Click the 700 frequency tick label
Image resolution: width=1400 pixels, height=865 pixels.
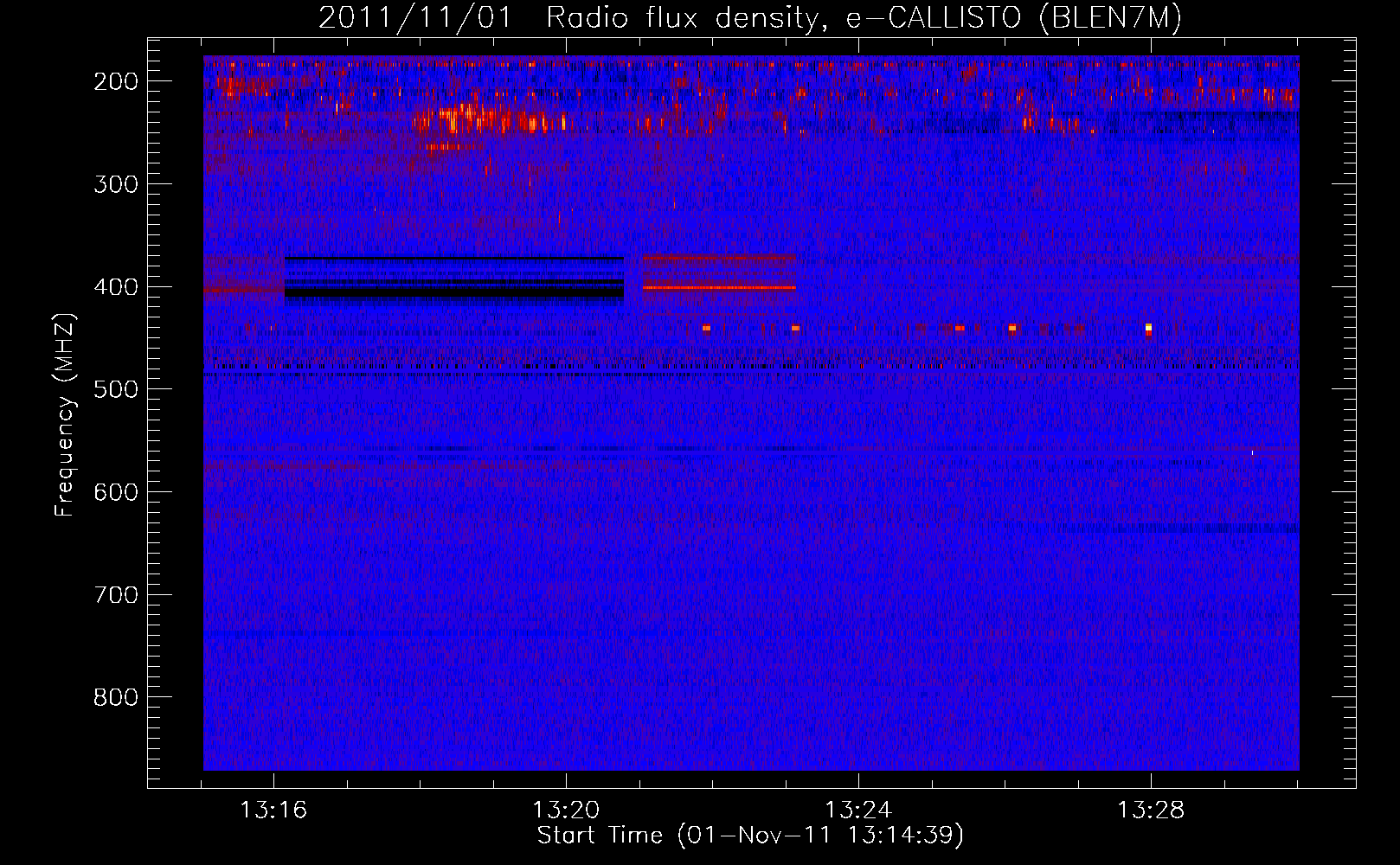[116, 595]
